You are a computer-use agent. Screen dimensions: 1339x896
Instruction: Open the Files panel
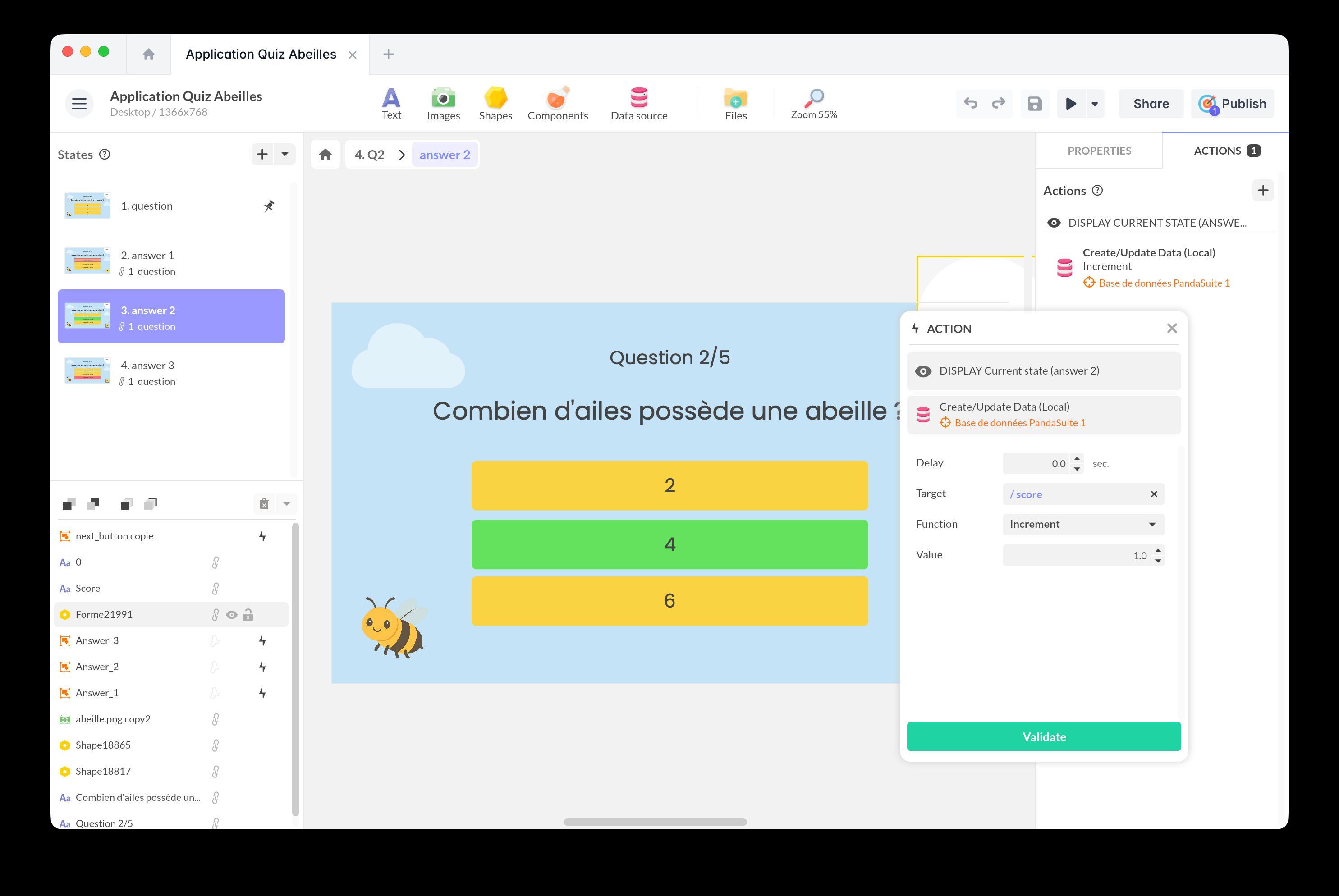(735, 103)
